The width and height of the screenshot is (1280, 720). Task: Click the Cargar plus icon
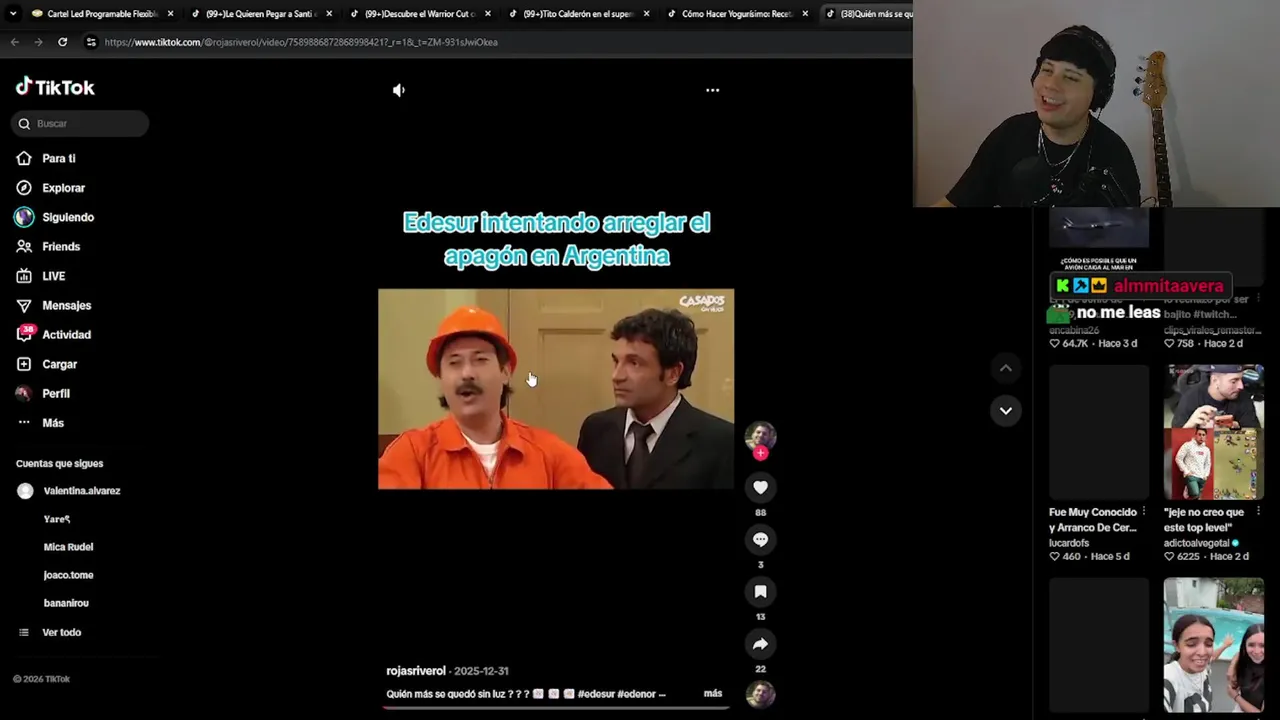click(x=24, y=364)
